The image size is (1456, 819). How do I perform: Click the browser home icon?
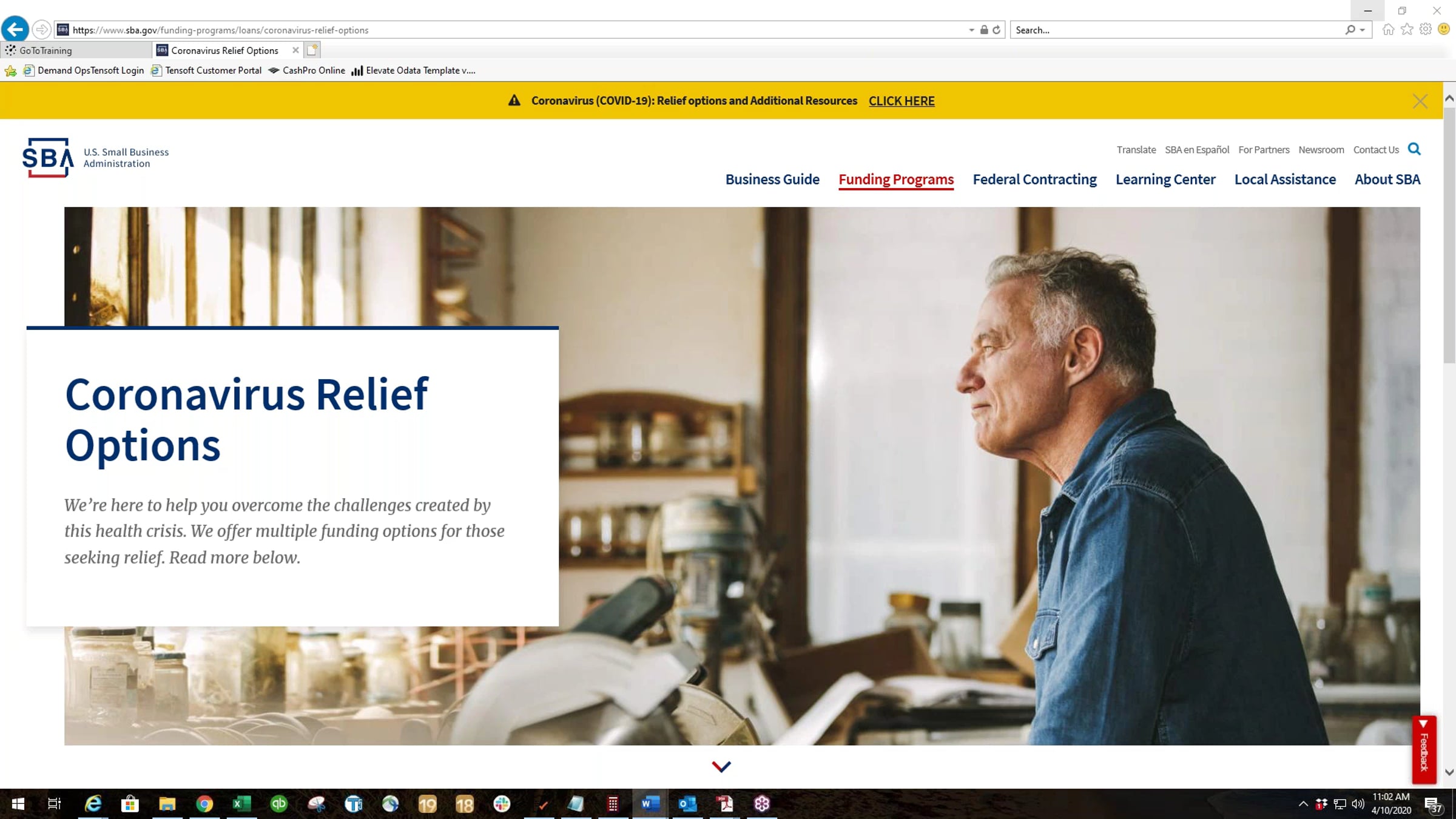pyautogui.click(x=1388, y=29)
